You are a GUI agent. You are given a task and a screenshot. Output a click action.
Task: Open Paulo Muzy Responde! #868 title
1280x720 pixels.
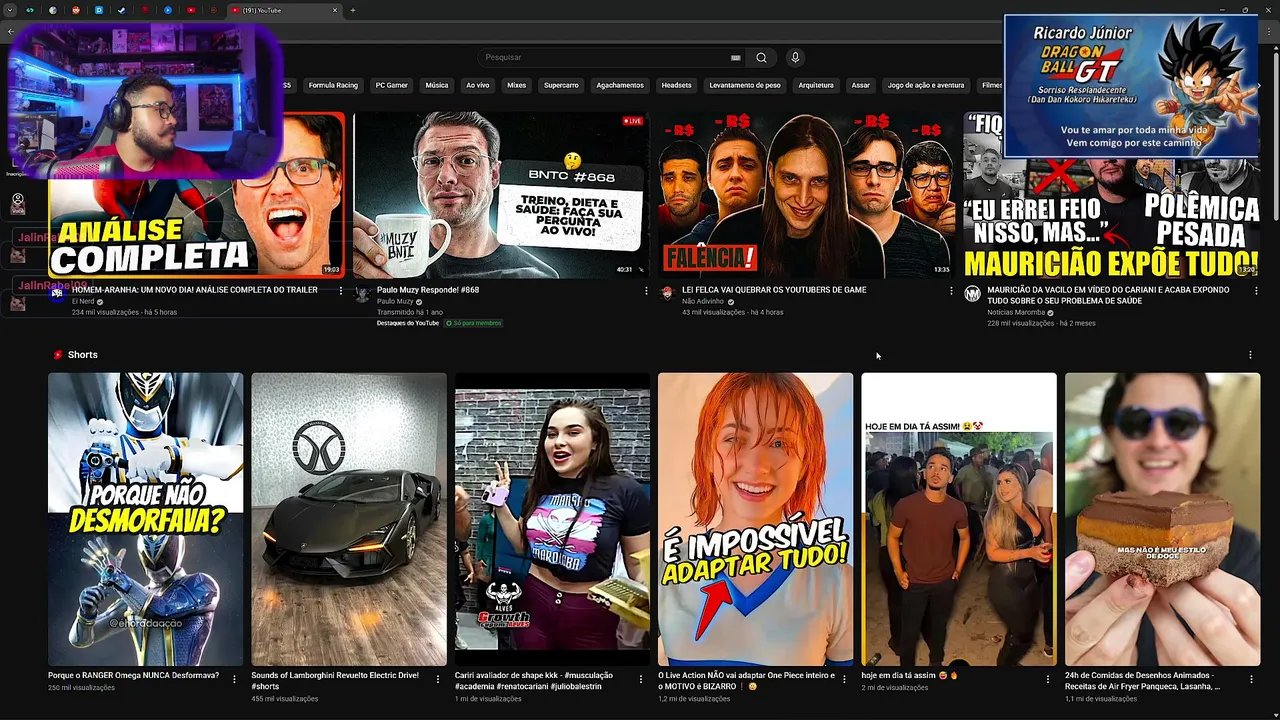(428, 290)
